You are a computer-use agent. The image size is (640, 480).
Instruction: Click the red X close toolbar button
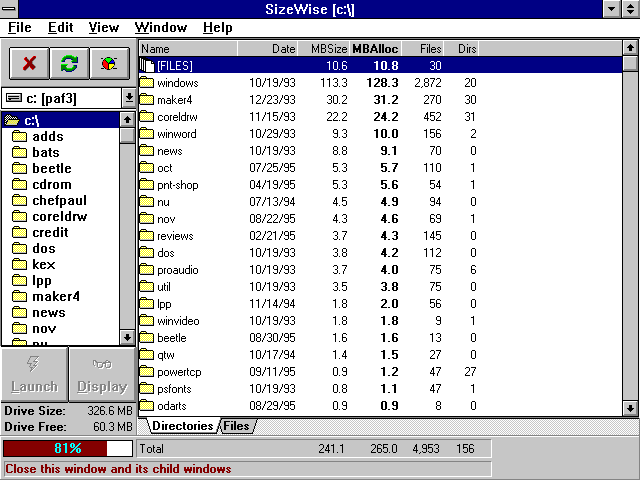[x=29, y=63]
